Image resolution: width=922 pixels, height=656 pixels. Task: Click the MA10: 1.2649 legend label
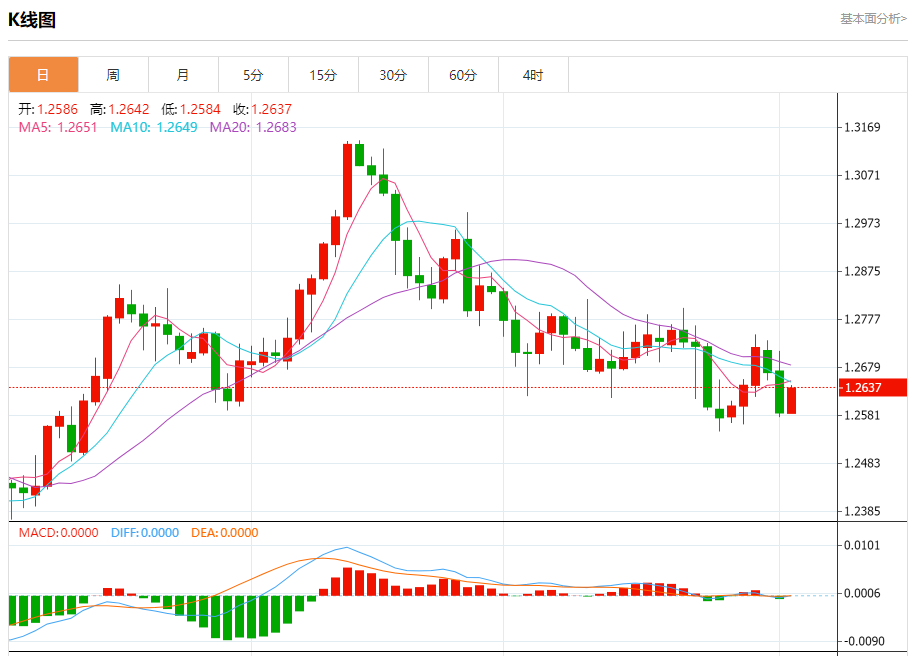pos(154,127)
